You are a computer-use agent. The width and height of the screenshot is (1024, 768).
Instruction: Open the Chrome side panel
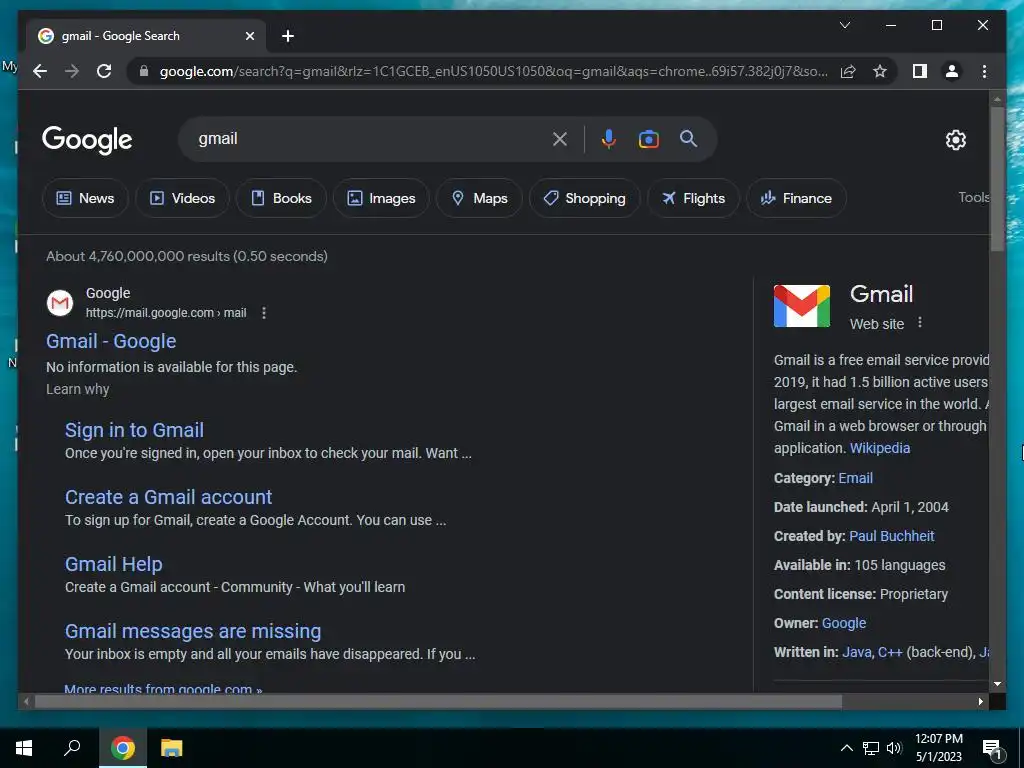click(920, 71)
